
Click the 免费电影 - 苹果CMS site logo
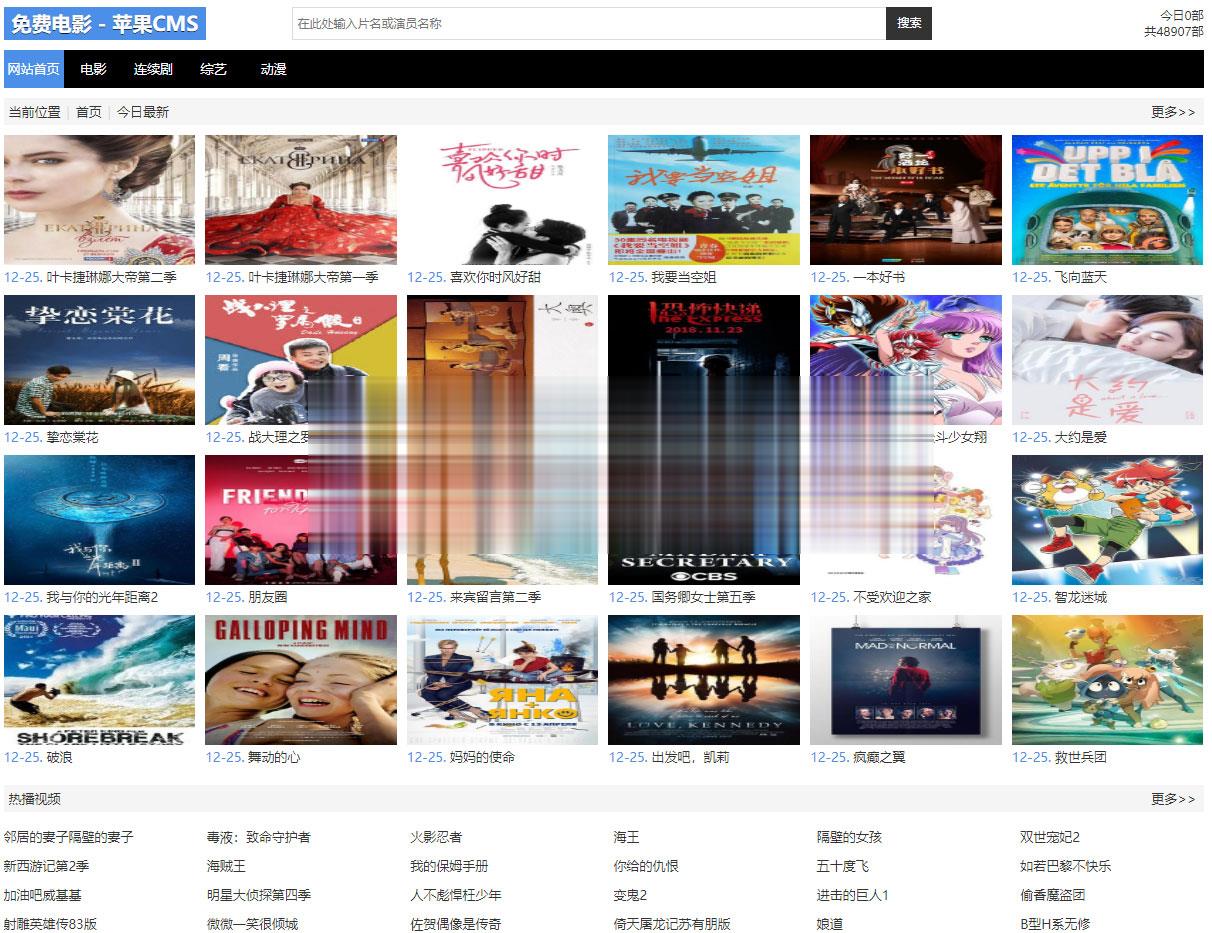pos(105,23)
